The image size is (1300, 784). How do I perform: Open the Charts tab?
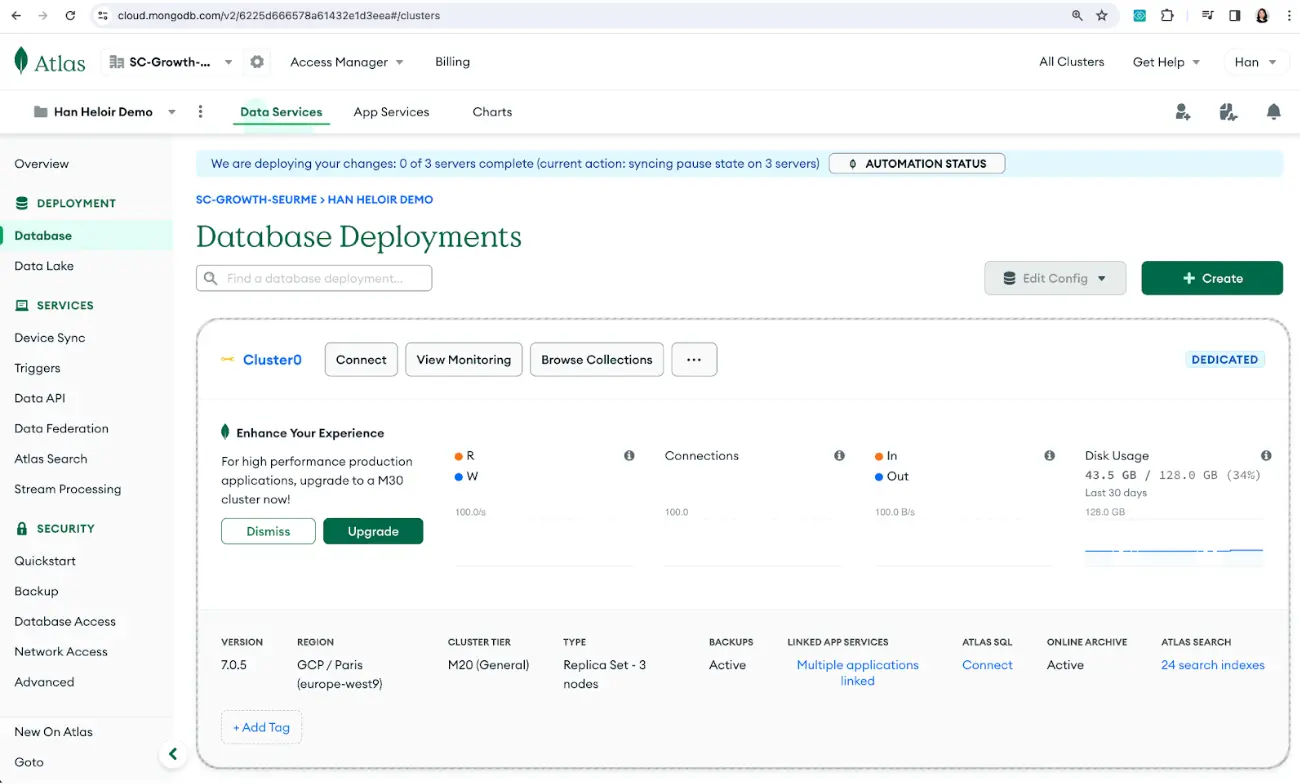coord(491,112)
